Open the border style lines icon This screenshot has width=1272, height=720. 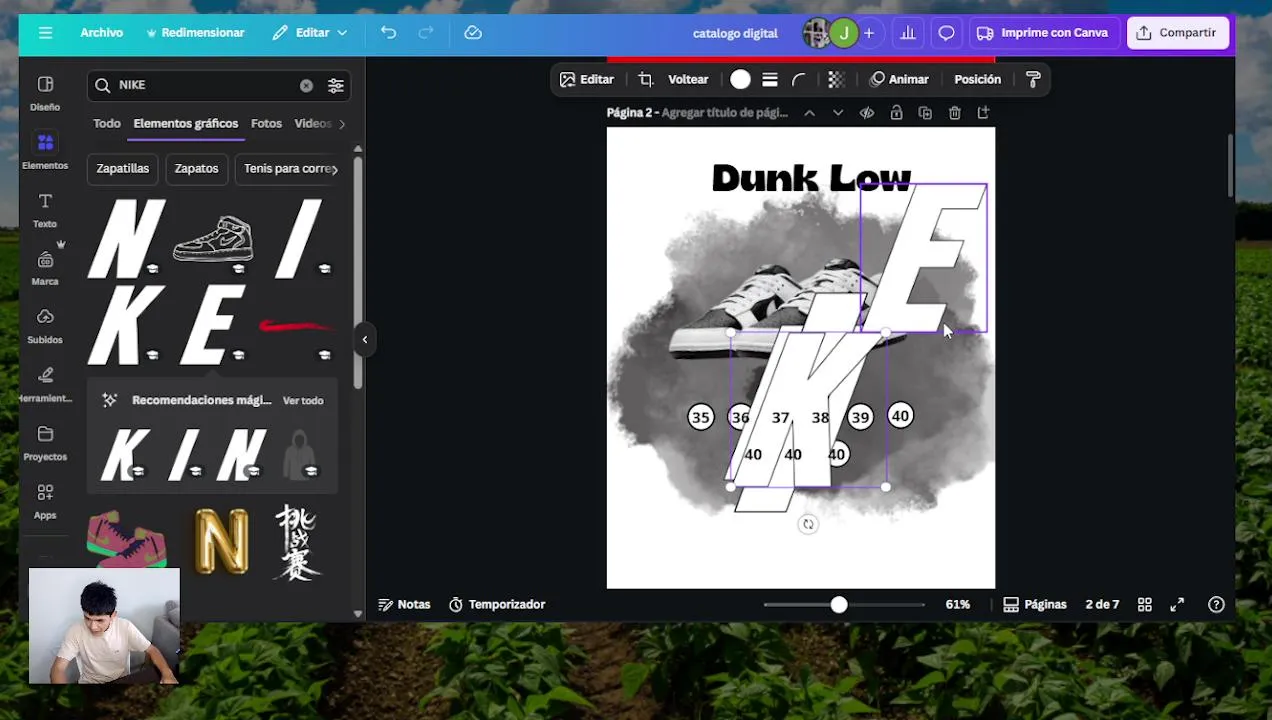(x=770, y=79)
